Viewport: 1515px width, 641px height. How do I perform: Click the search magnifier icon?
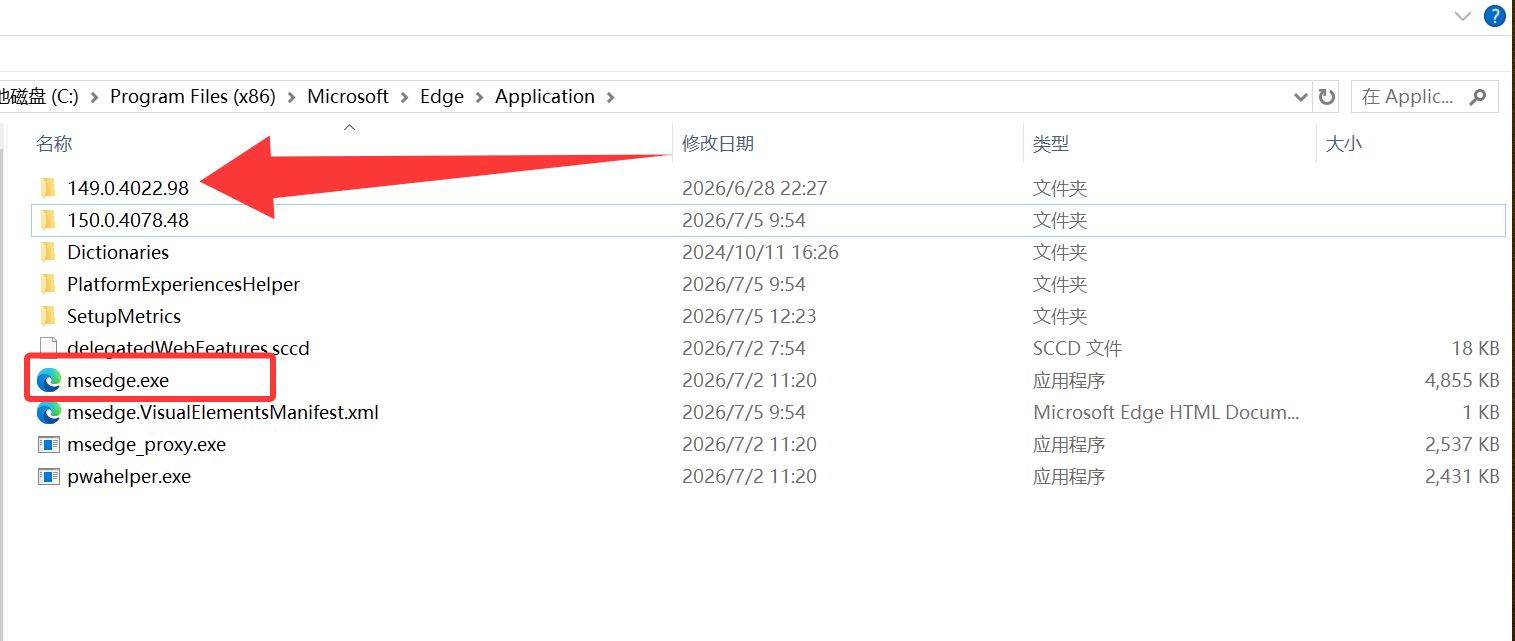1477,97
